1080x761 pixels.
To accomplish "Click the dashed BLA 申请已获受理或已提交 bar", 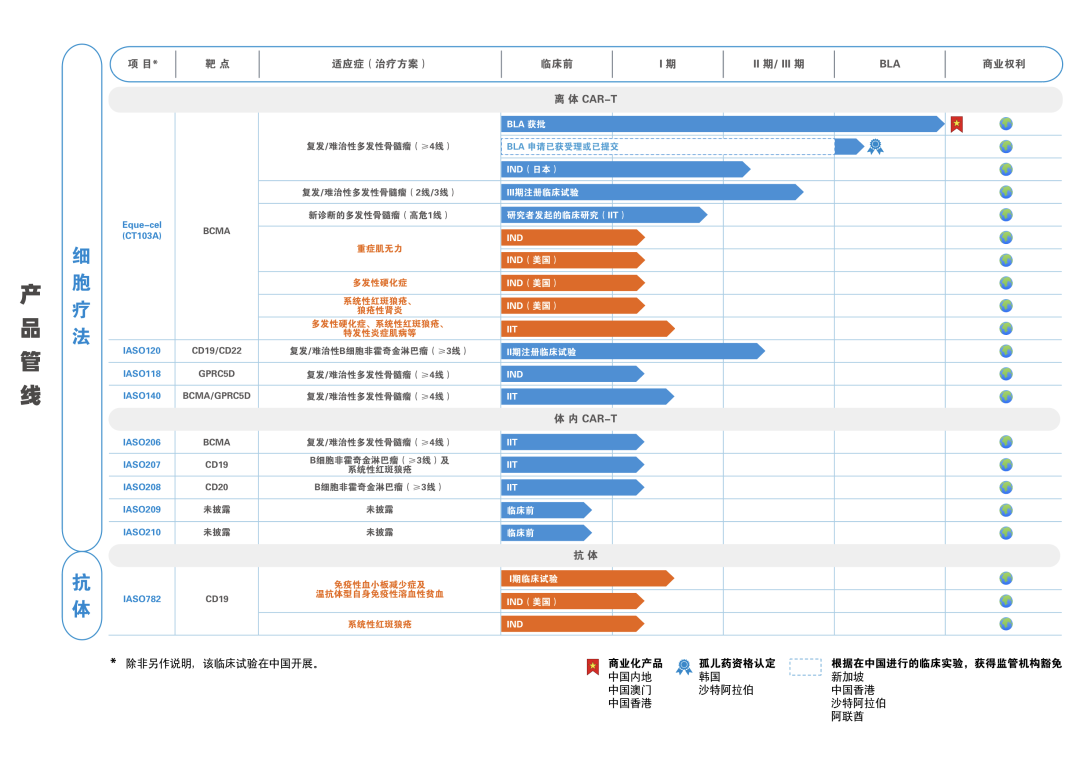I will point(668,147).
